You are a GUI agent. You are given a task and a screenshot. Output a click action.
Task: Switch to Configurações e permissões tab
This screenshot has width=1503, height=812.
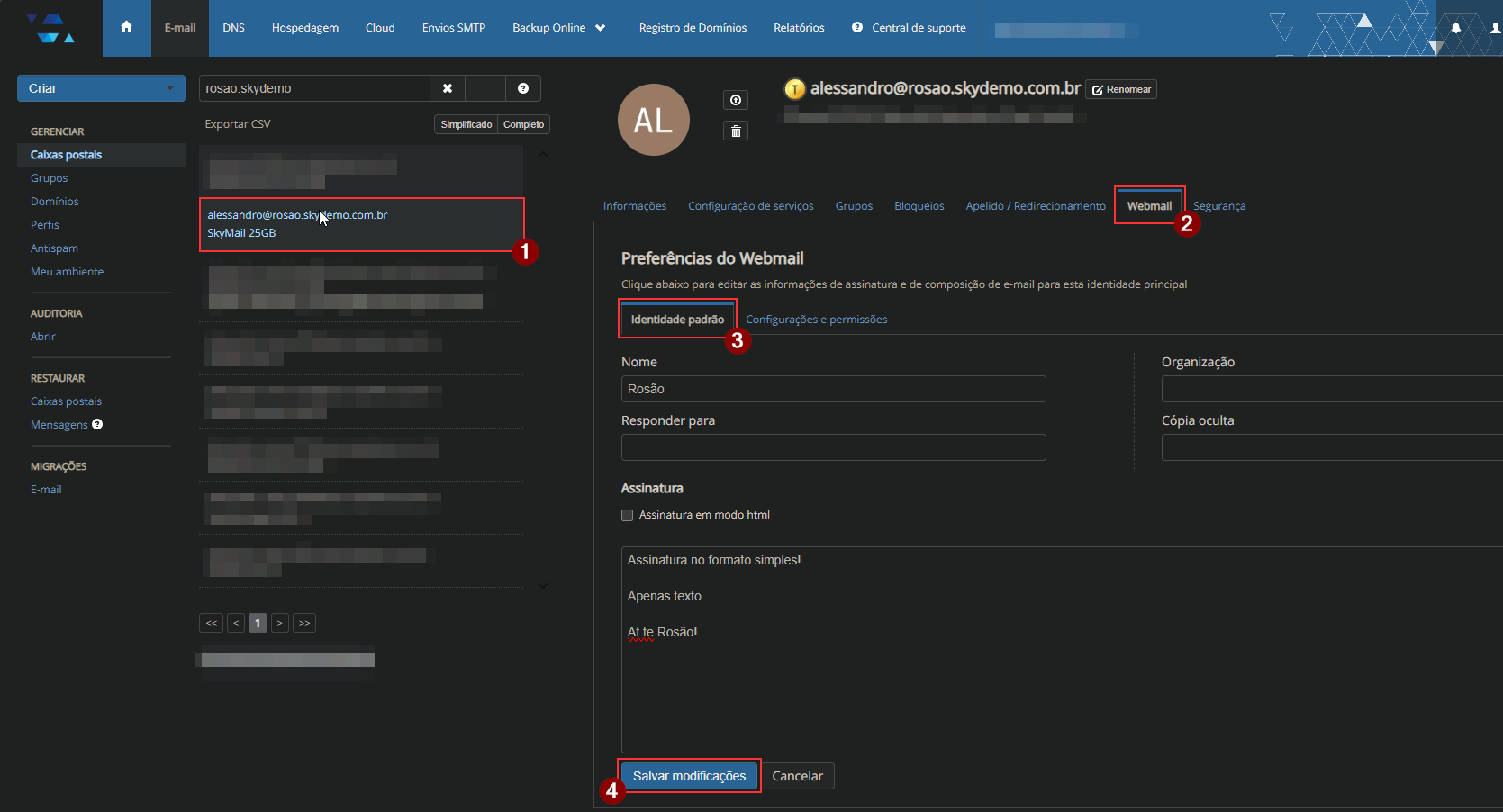[x=816, y=320]
